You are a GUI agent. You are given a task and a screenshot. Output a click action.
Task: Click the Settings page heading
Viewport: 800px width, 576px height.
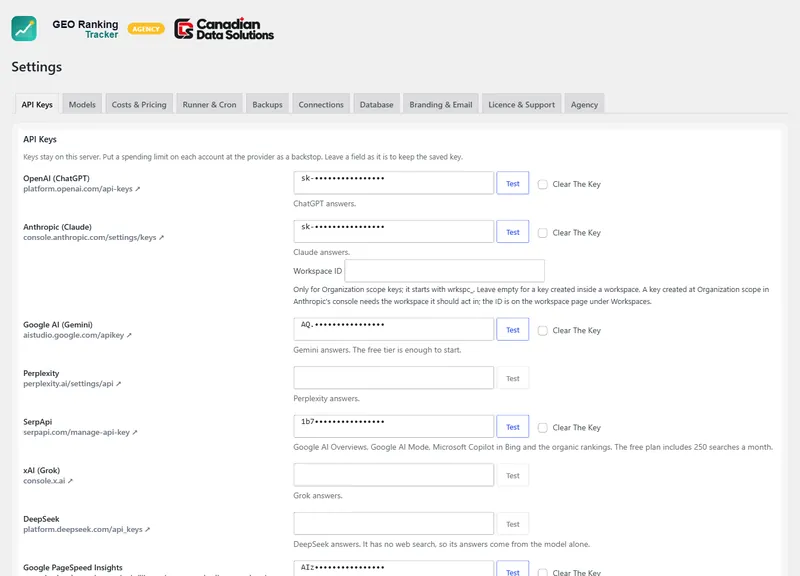click(x=37, y=67)
